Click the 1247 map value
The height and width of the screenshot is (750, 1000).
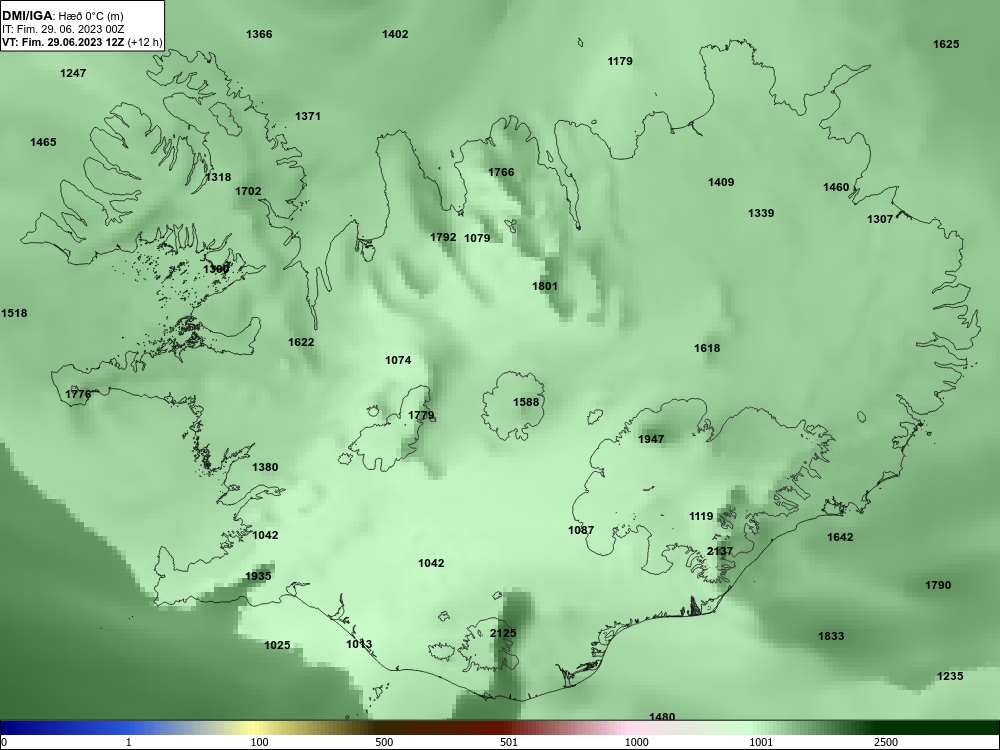(73, 73)
